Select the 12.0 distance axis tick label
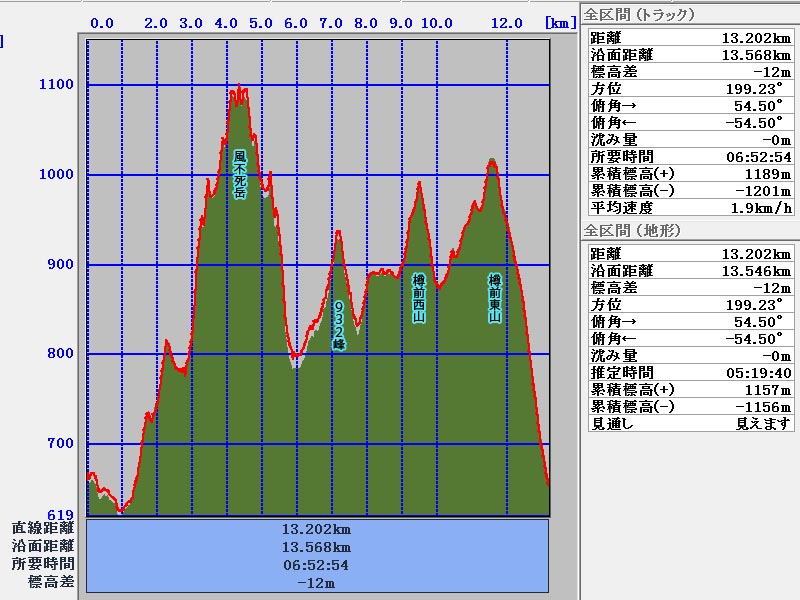Image resolution: width=800 pixels, height=600 pixels. 507,22
